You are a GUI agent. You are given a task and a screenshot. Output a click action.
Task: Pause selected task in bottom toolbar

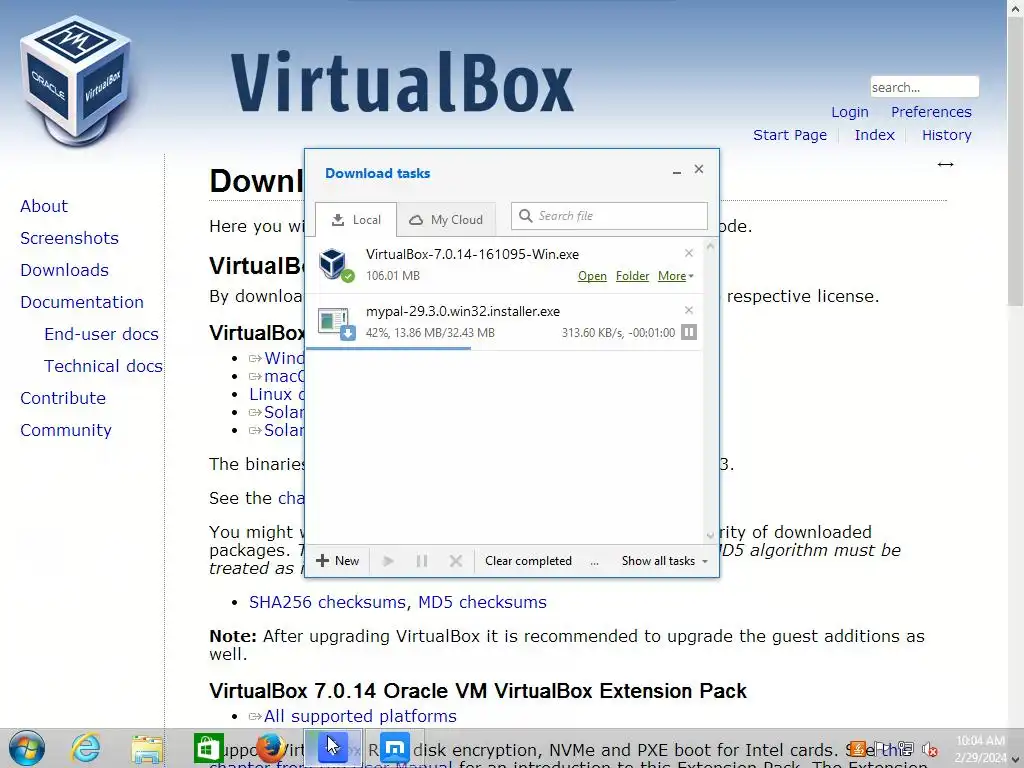click(422, 561)
